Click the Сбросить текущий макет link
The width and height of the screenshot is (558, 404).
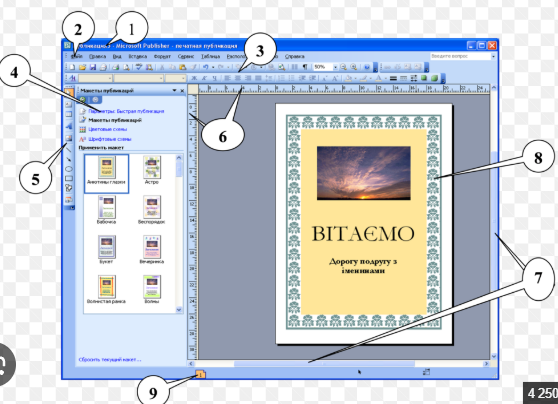pos(110,360)
